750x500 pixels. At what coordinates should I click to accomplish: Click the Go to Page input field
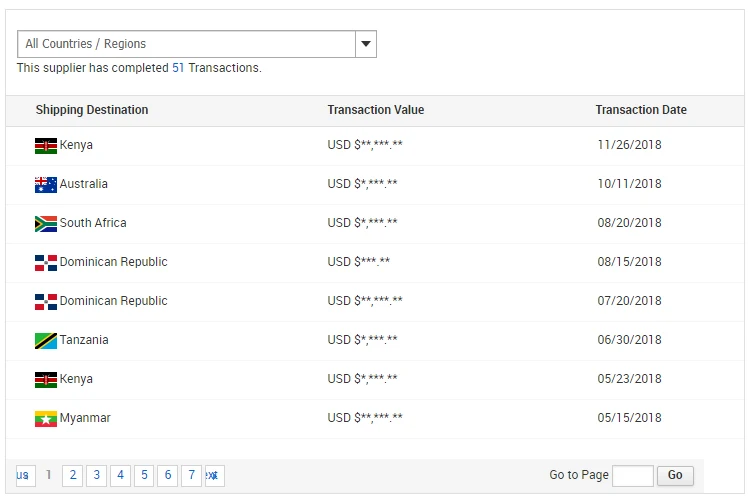[632, 475]
